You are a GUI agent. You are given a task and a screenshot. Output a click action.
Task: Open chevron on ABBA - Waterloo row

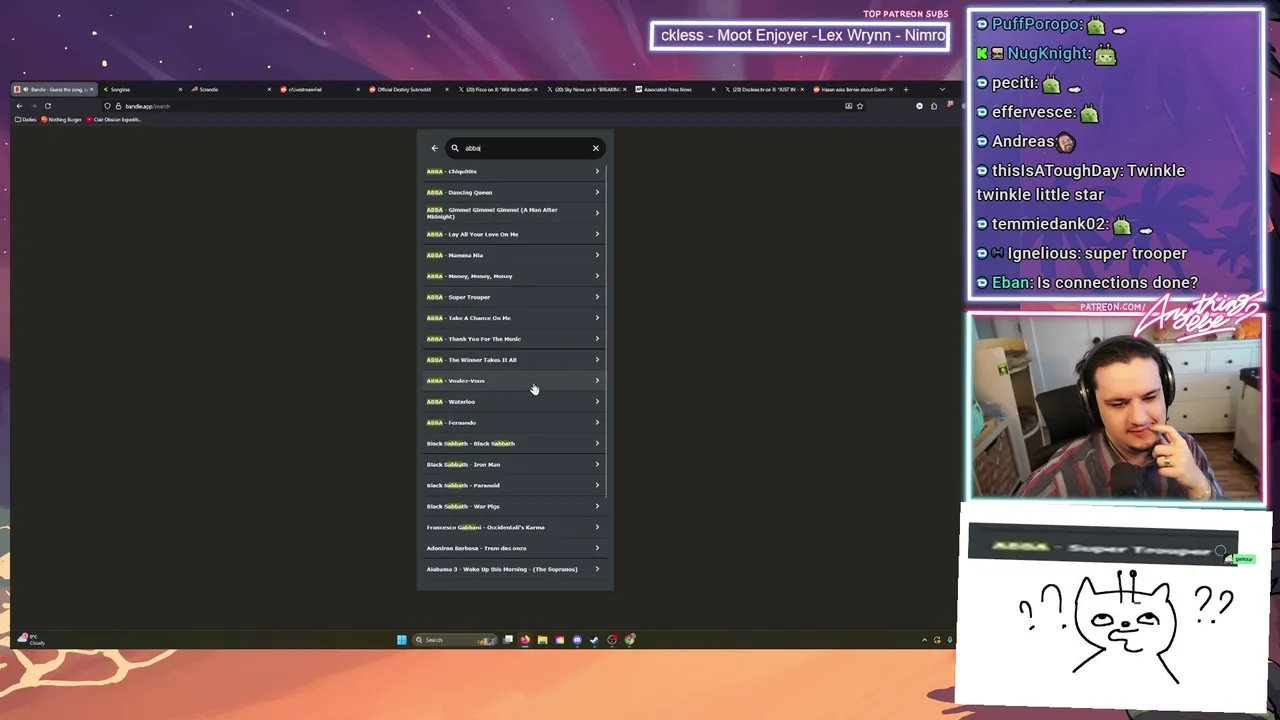597,402
